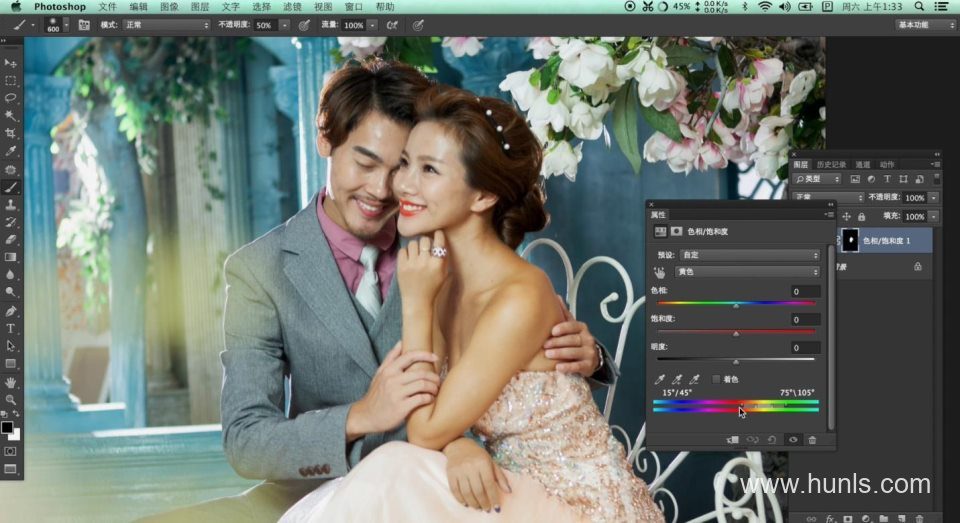Select the Rectangular Marquee tool
The height and width of the screenshot is (523, 960).
10,80
